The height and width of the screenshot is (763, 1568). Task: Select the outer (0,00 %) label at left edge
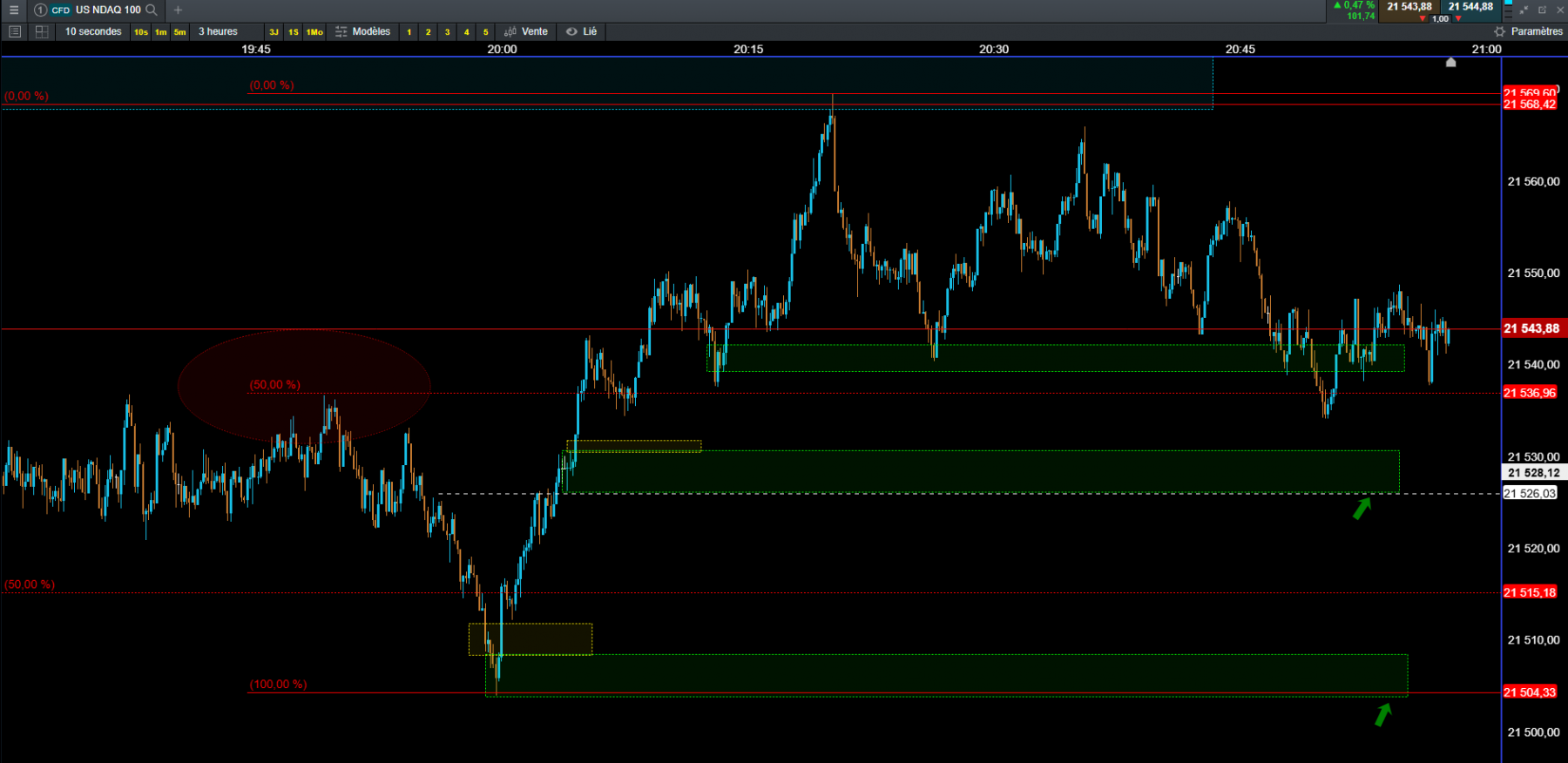26,96
